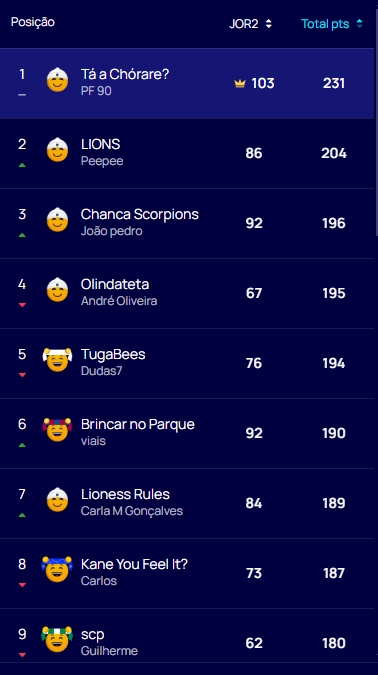Click the avatar icon of Tá a Chórare?
This screenshot has height=675, width=378.
point(57,80)
